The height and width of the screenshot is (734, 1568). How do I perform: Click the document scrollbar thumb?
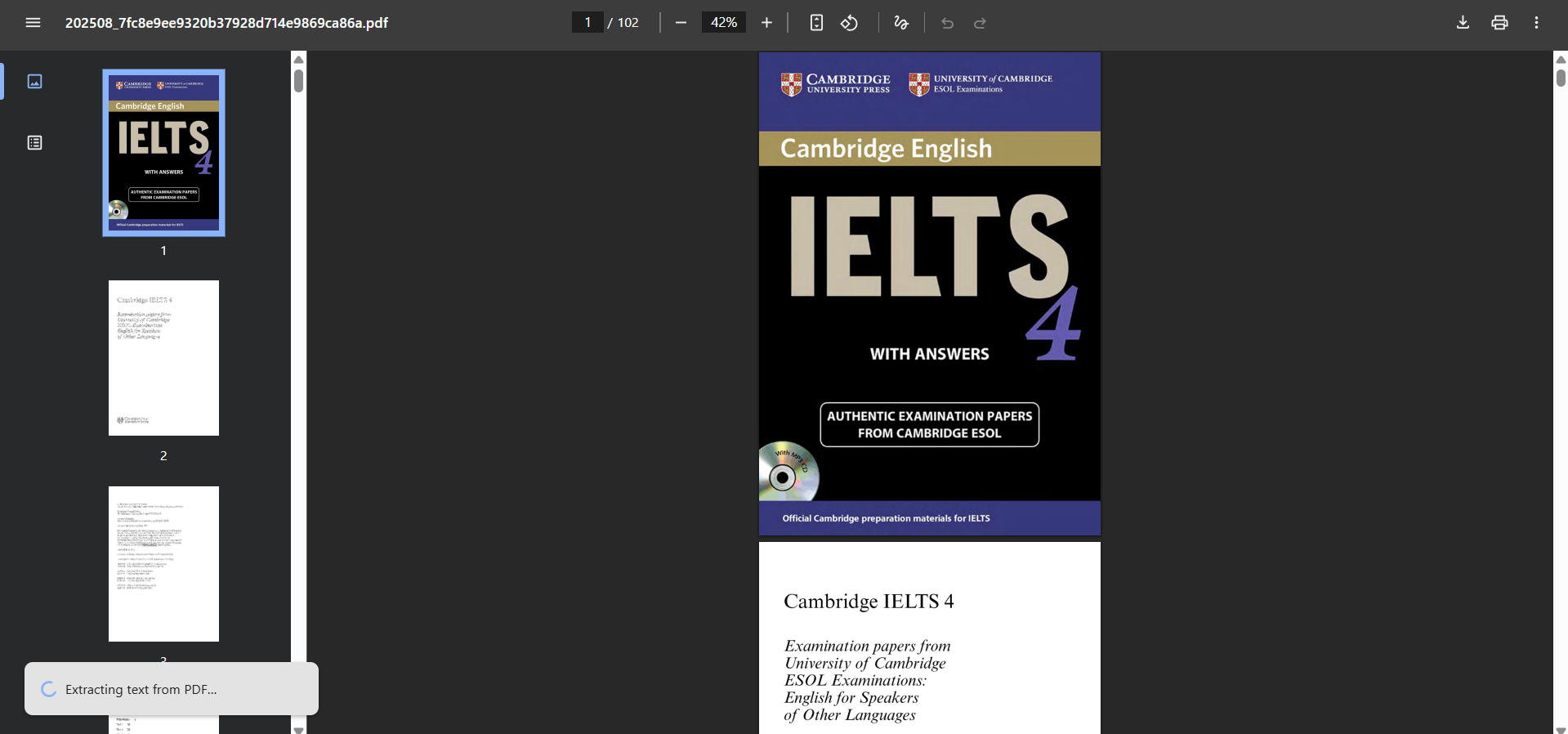(x=1561, y=78)
